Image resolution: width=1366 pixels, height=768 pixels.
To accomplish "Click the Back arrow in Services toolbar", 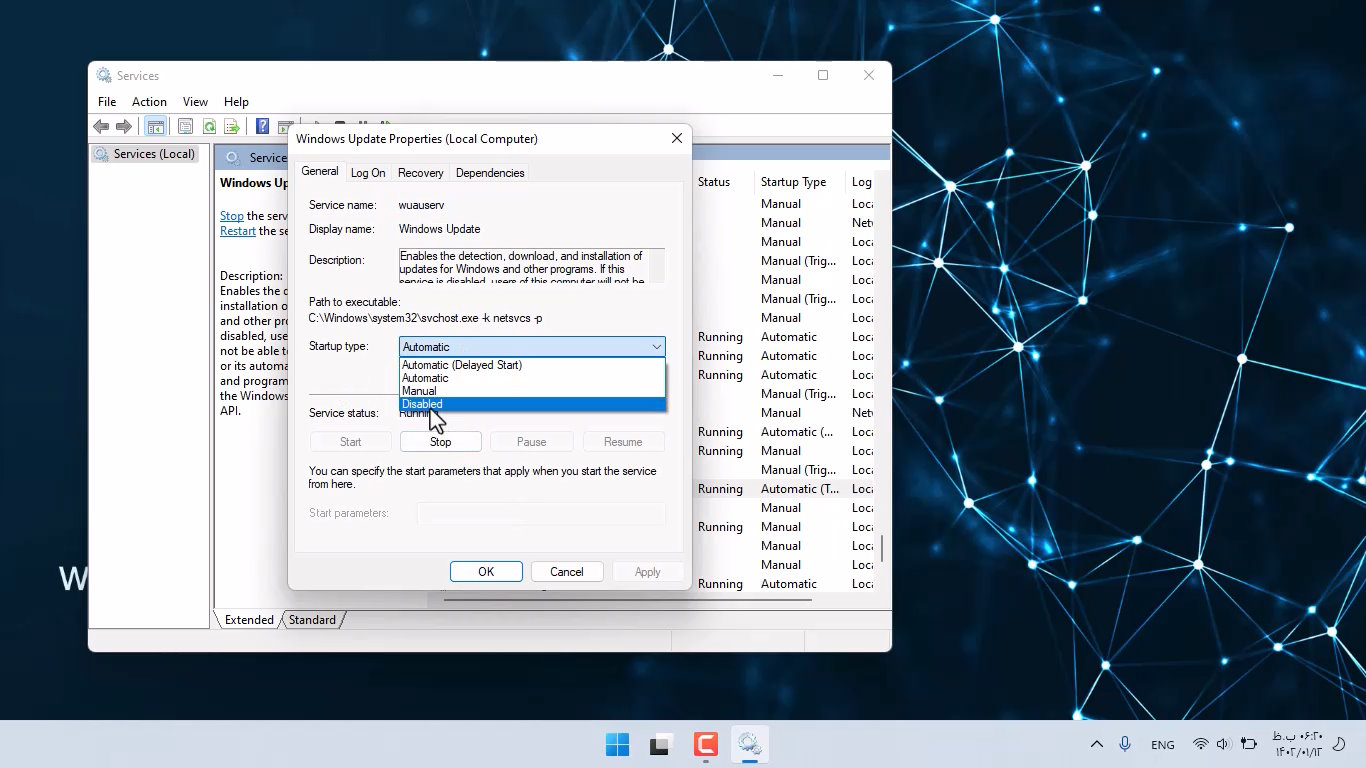I will pyautogui.click(x=101, y=126).
